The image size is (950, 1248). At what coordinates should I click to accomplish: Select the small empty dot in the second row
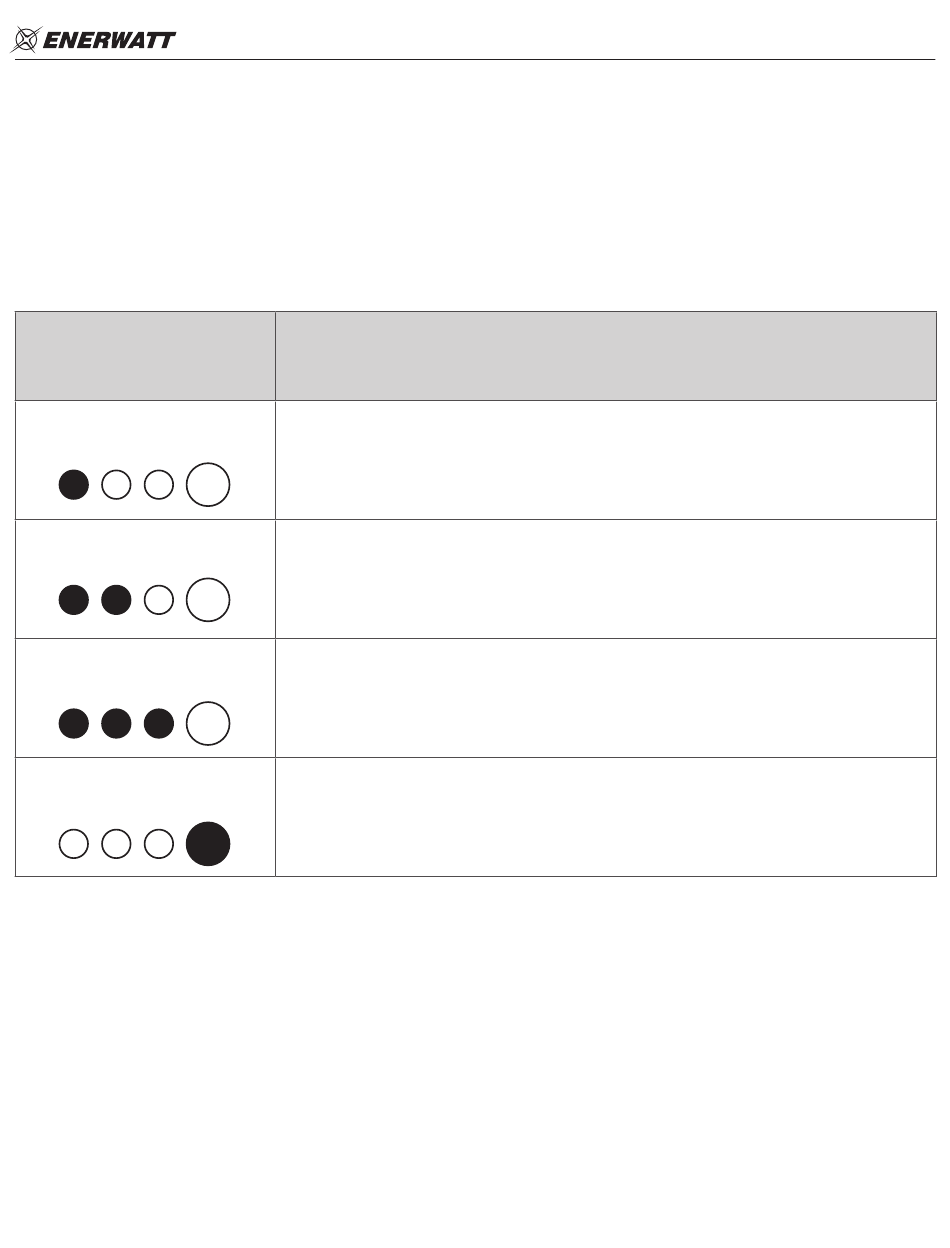pyautogui.click(x=159, y=600)
